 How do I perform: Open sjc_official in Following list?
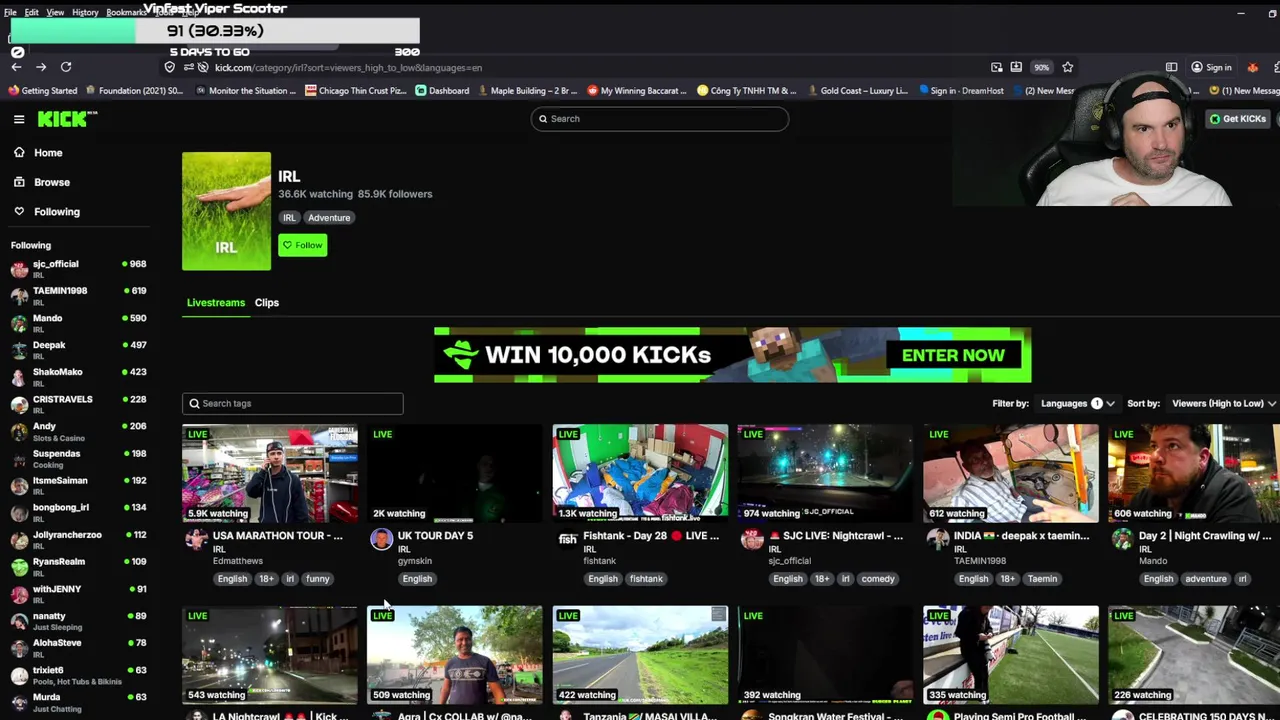[78, 268]
